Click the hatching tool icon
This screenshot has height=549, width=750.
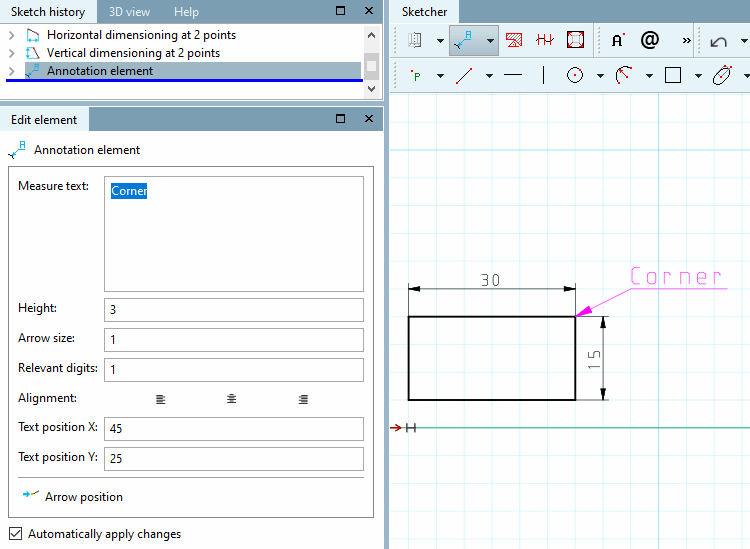coord(514,41)
